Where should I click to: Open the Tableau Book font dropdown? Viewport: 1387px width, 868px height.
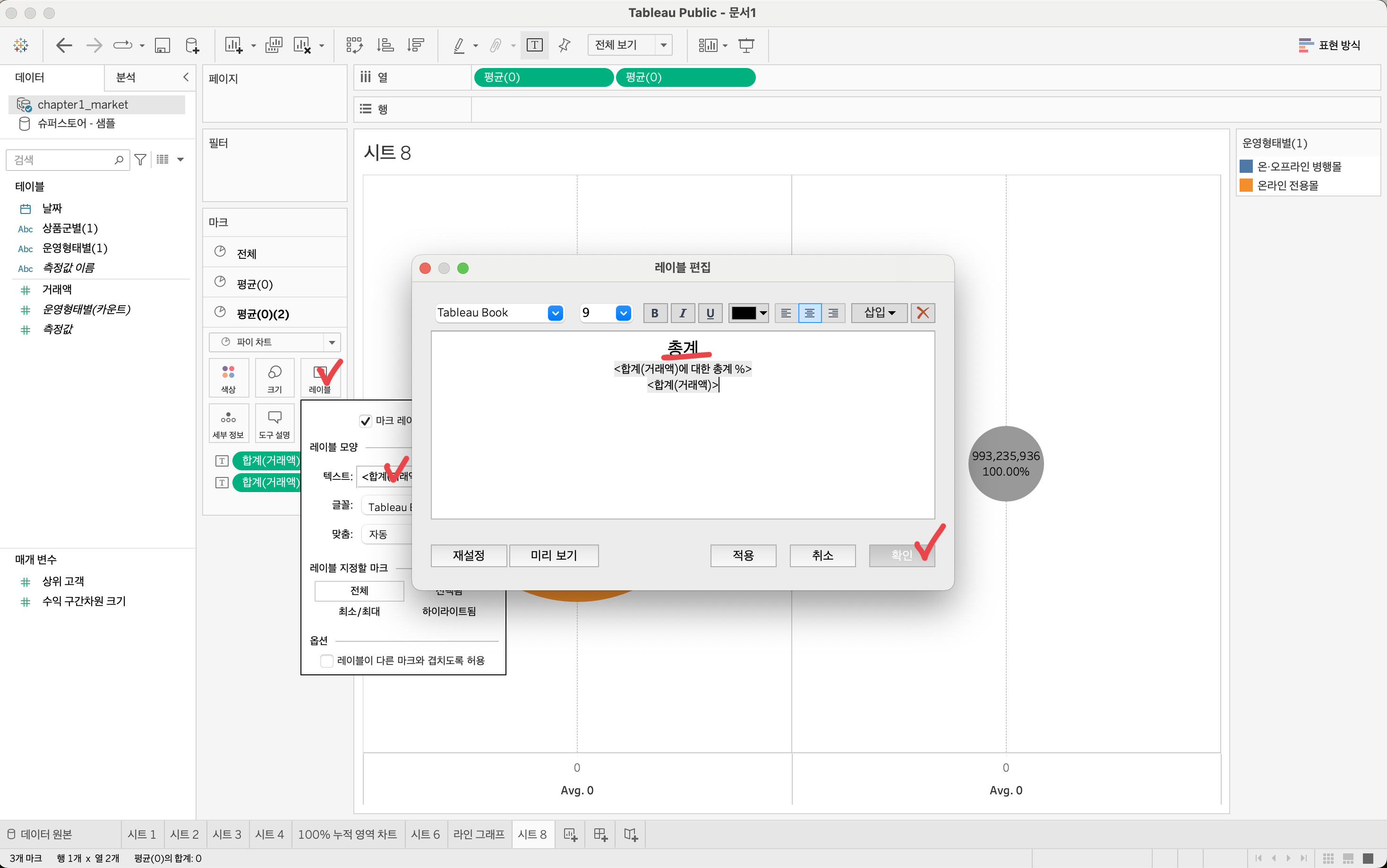click(x=555, y=313)
